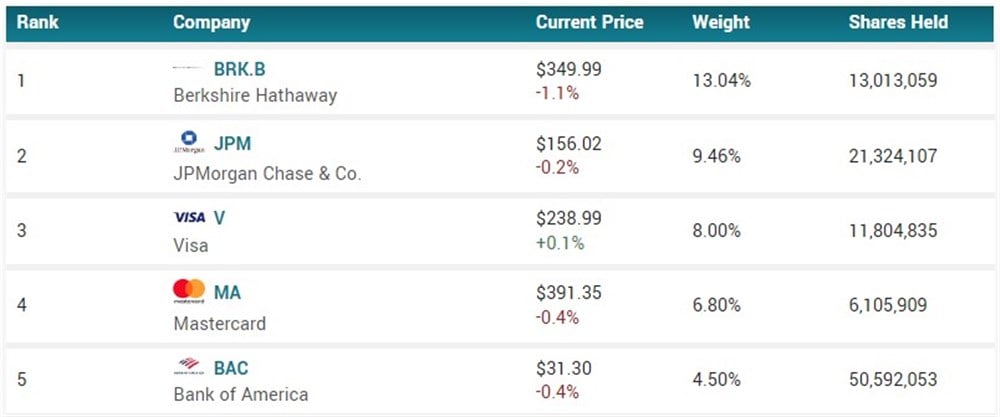Select the Mastercard company name text
Image resolution: width=1000 pixels, height=417 pixels.
[219, 324]
